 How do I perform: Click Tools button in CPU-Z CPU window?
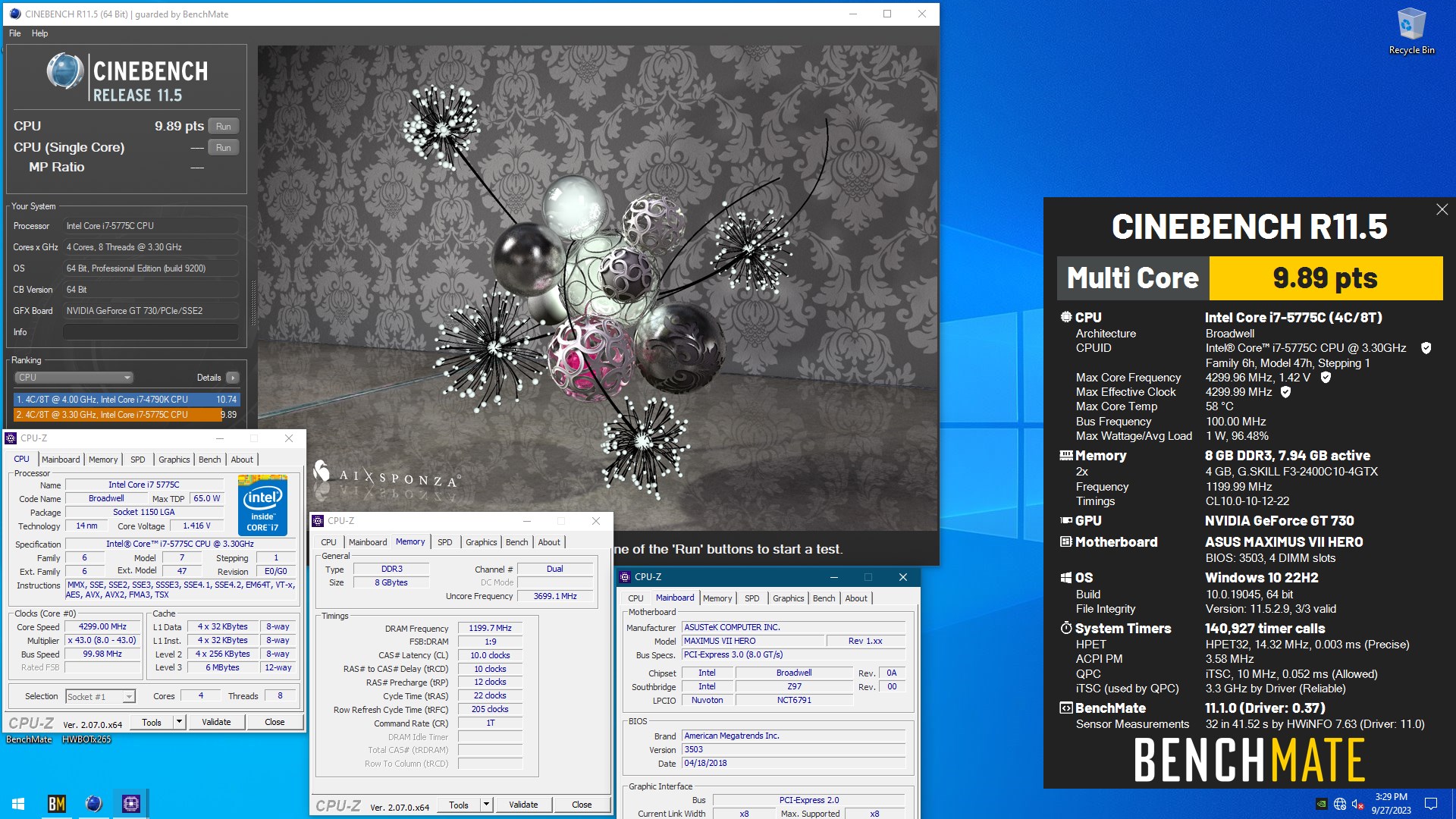click(x=152, y=722)
